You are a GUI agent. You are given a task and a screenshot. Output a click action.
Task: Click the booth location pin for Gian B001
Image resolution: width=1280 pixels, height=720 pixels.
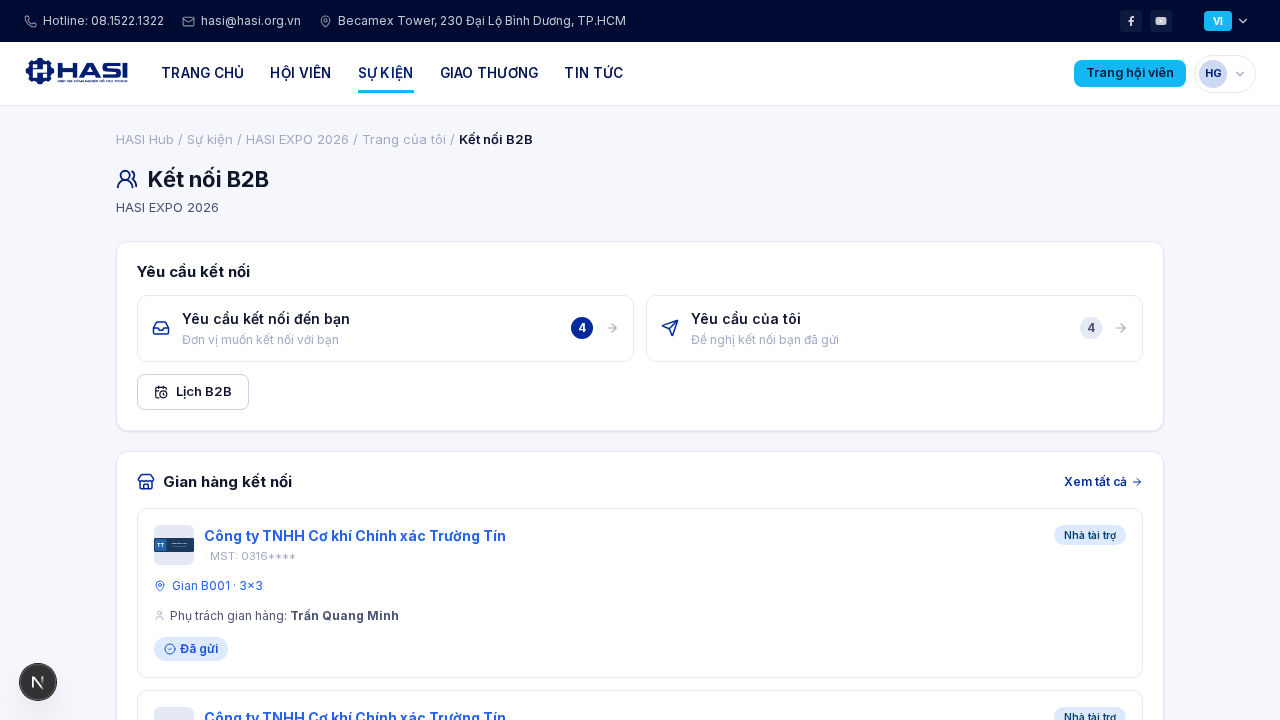pos(160,586)
